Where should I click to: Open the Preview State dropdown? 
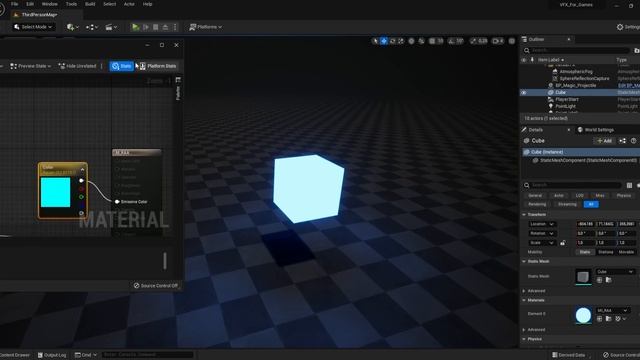[31, 66]
